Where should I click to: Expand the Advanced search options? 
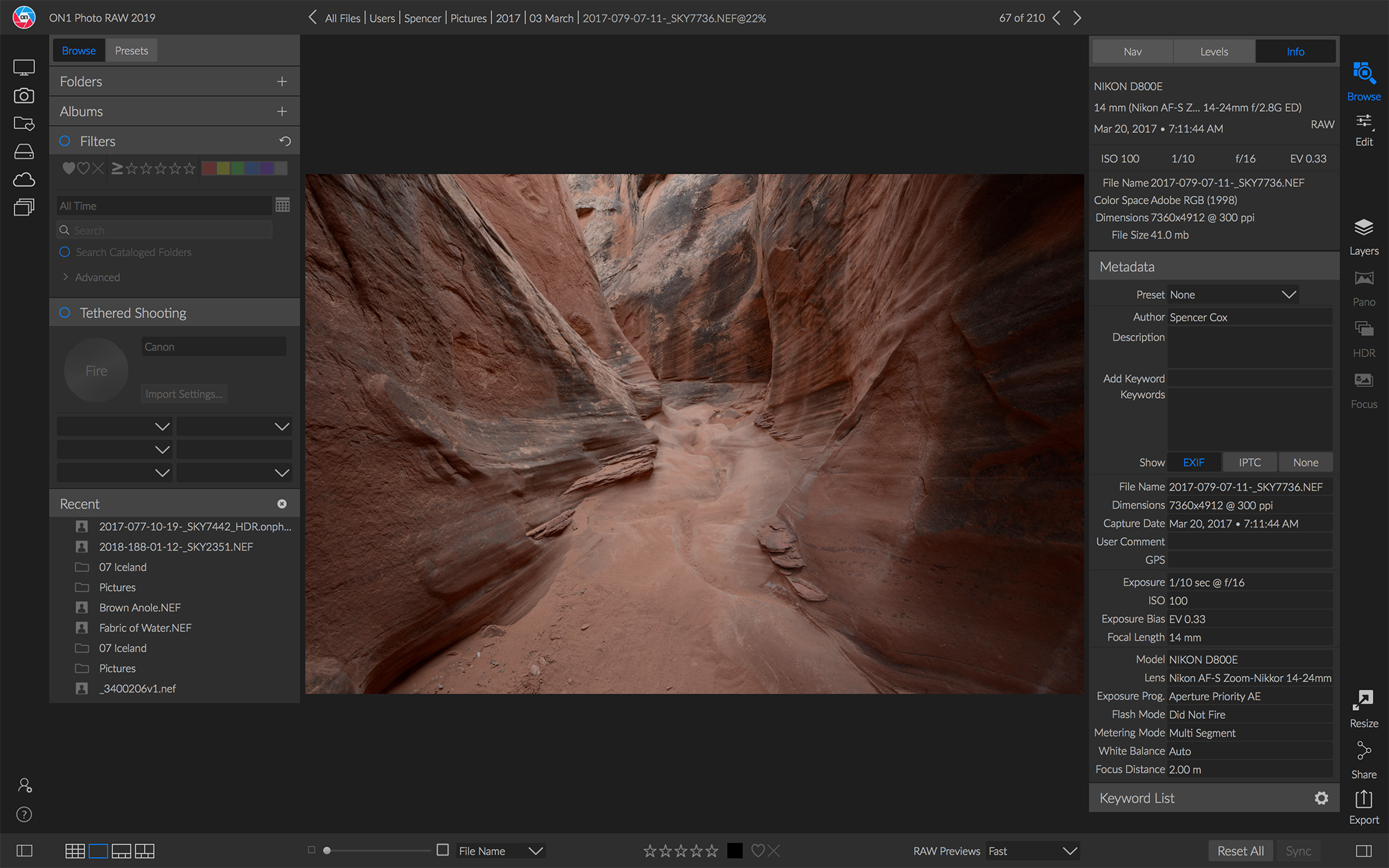[90, 277]
